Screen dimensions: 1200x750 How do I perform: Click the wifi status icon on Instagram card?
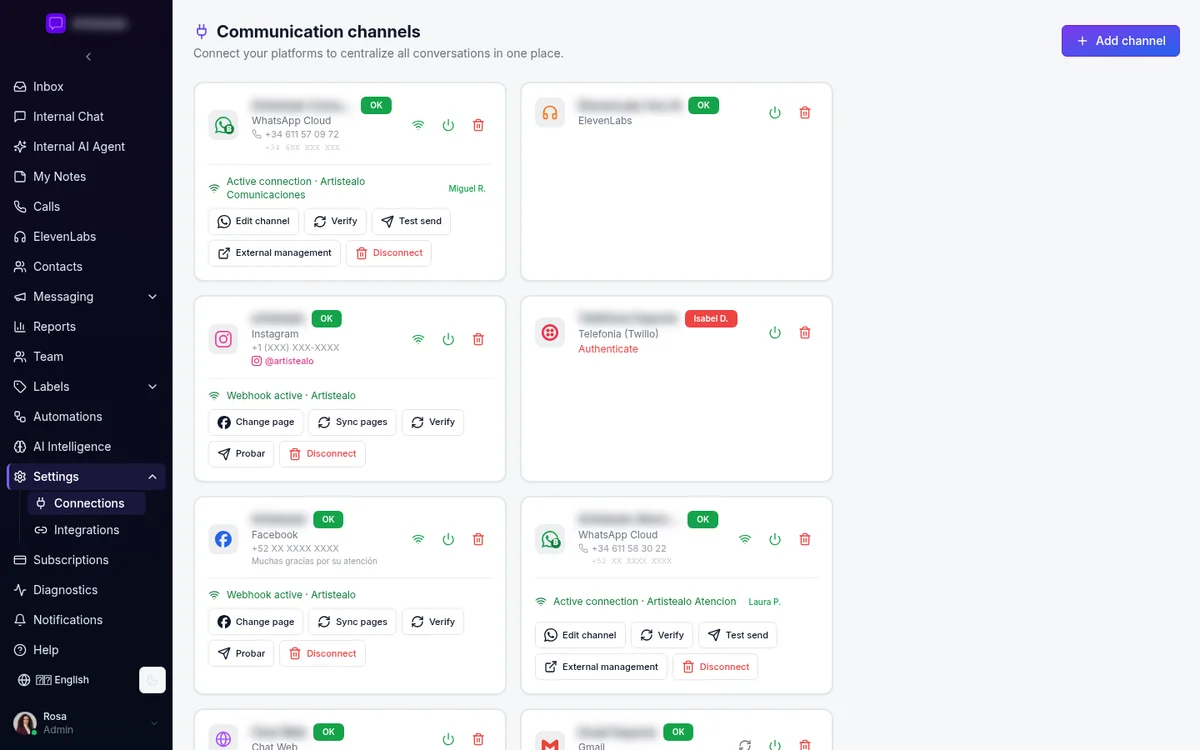[418, 339]
